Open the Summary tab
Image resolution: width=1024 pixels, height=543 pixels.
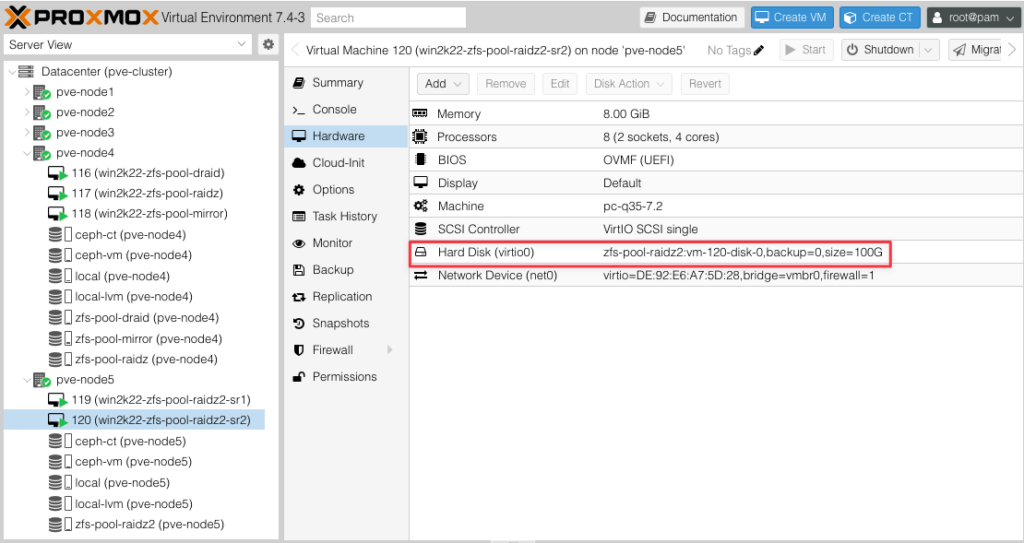tap(346, 82)
